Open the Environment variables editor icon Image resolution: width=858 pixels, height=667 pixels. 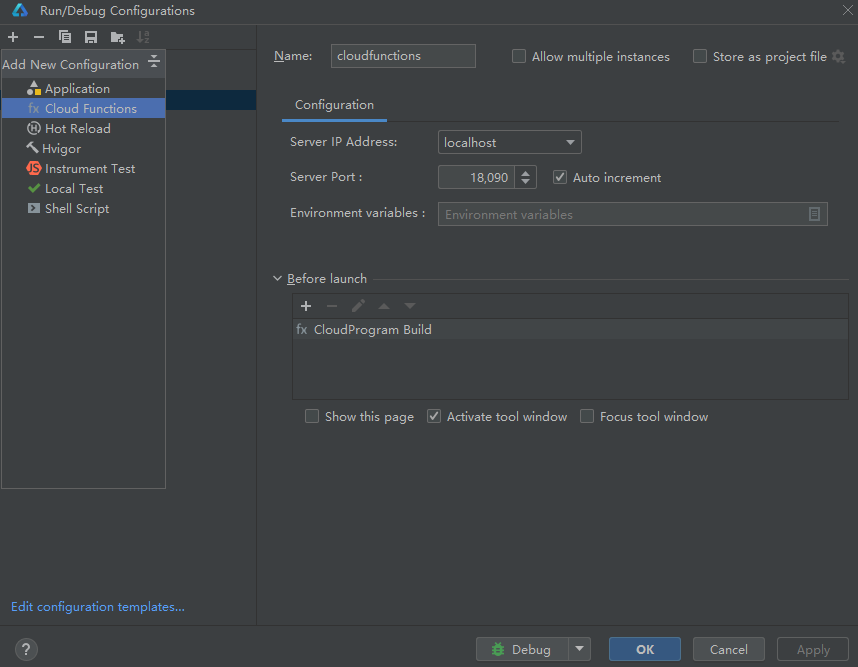tap(814, 214)
